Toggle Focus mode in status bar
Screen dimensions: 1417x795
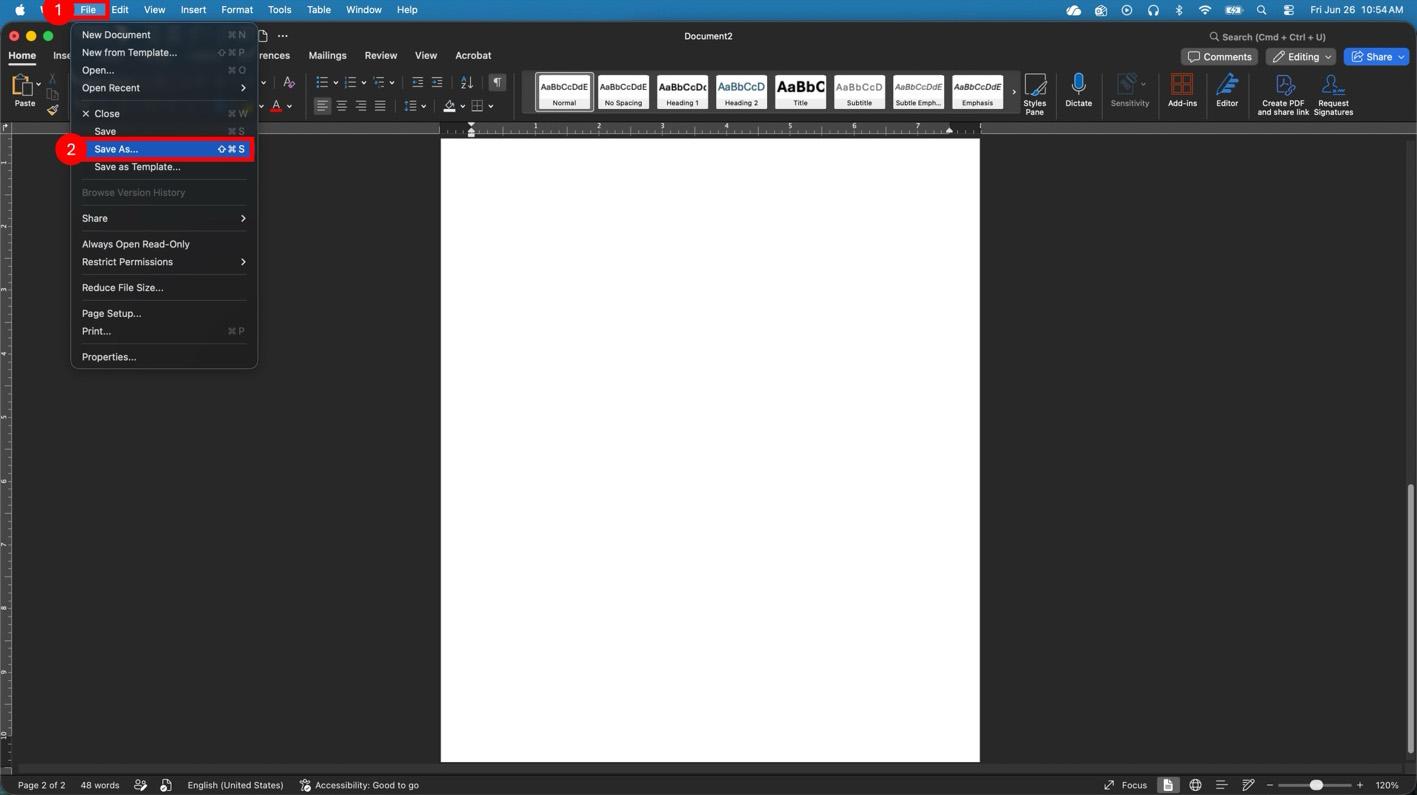pos(1125,785)
